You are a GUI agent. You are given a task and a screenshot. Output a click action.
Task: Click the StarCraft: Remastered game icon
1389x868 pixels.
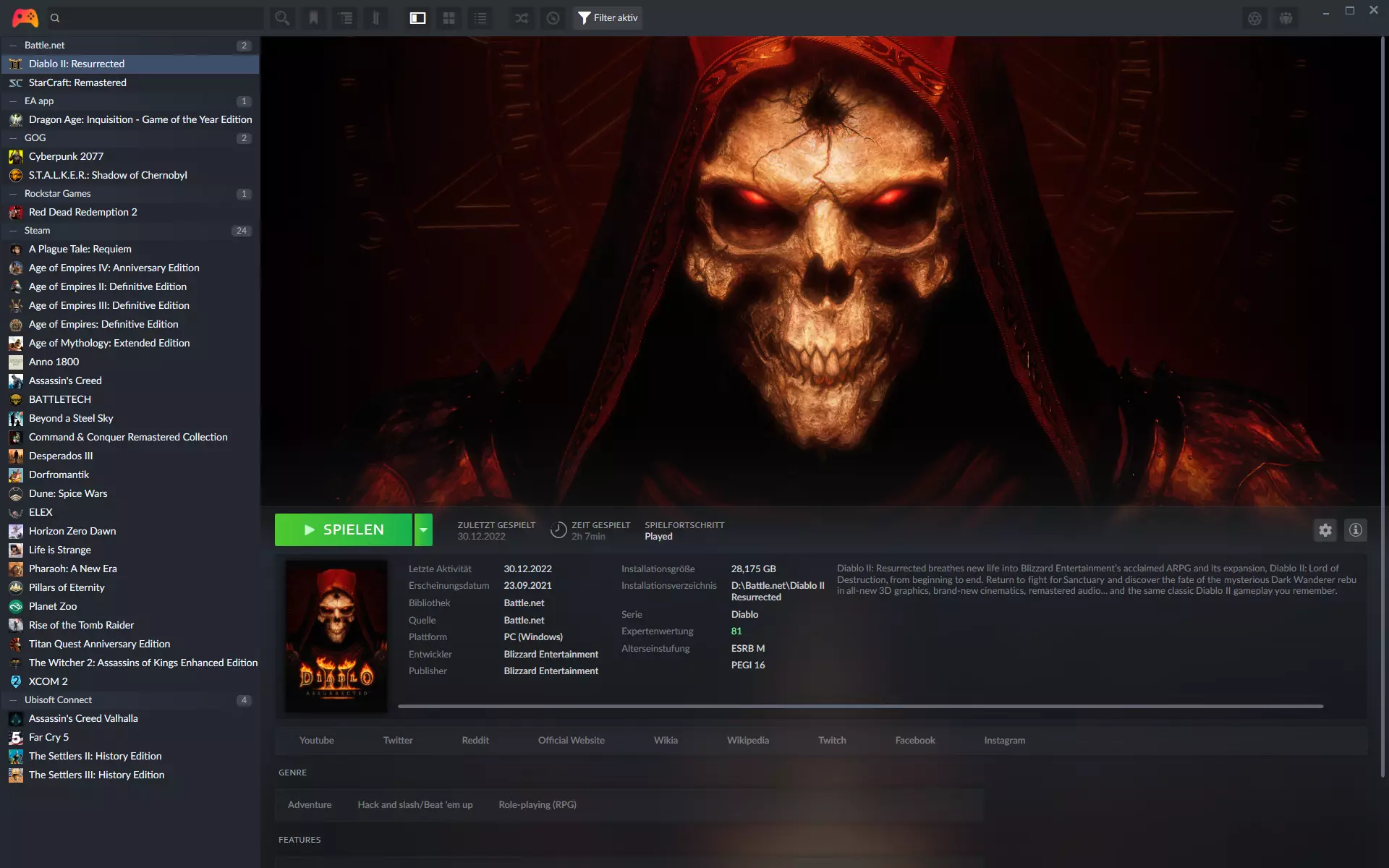(16, 82)
